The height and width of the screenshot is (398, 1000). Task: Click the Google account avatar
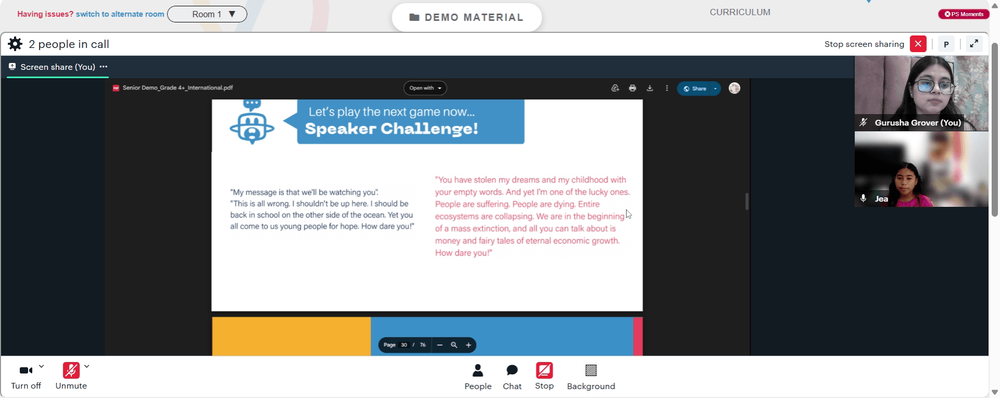(734, 88)
